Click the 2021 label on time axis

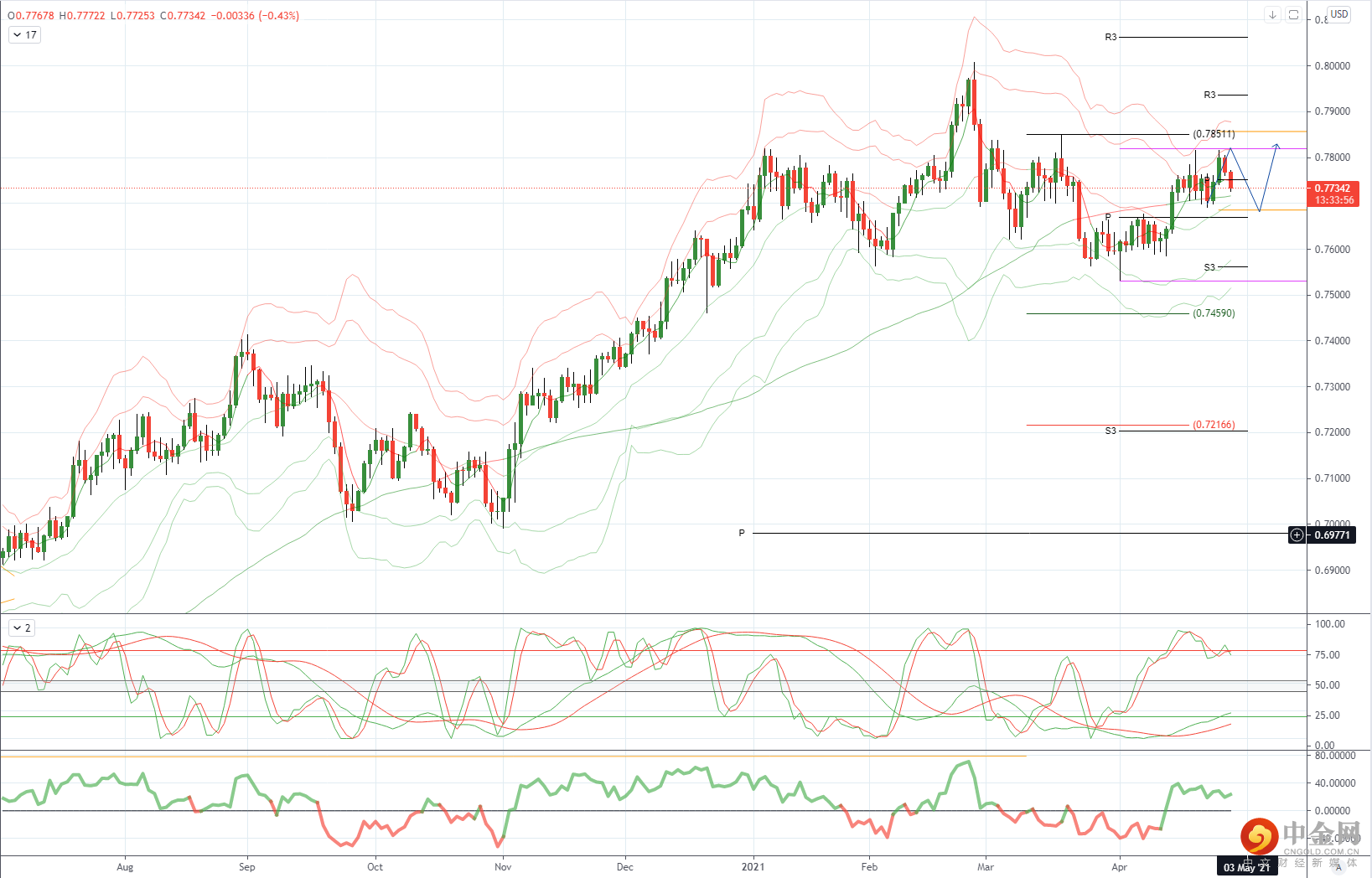tap(753, 866)
